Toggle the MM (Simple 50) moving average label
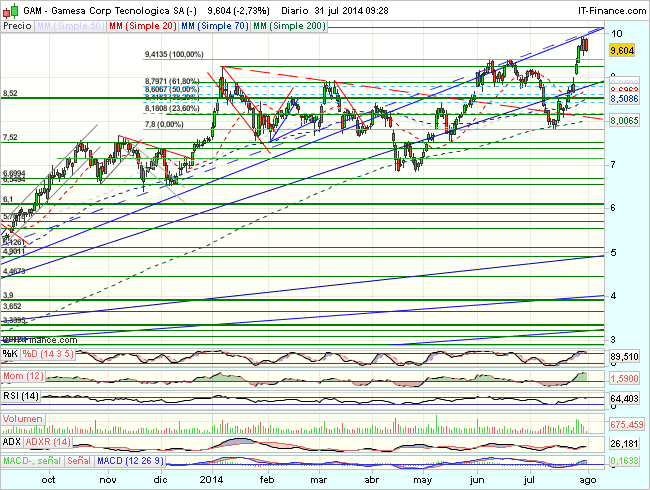Screen dimensions: 650x490 coord(70,26)
